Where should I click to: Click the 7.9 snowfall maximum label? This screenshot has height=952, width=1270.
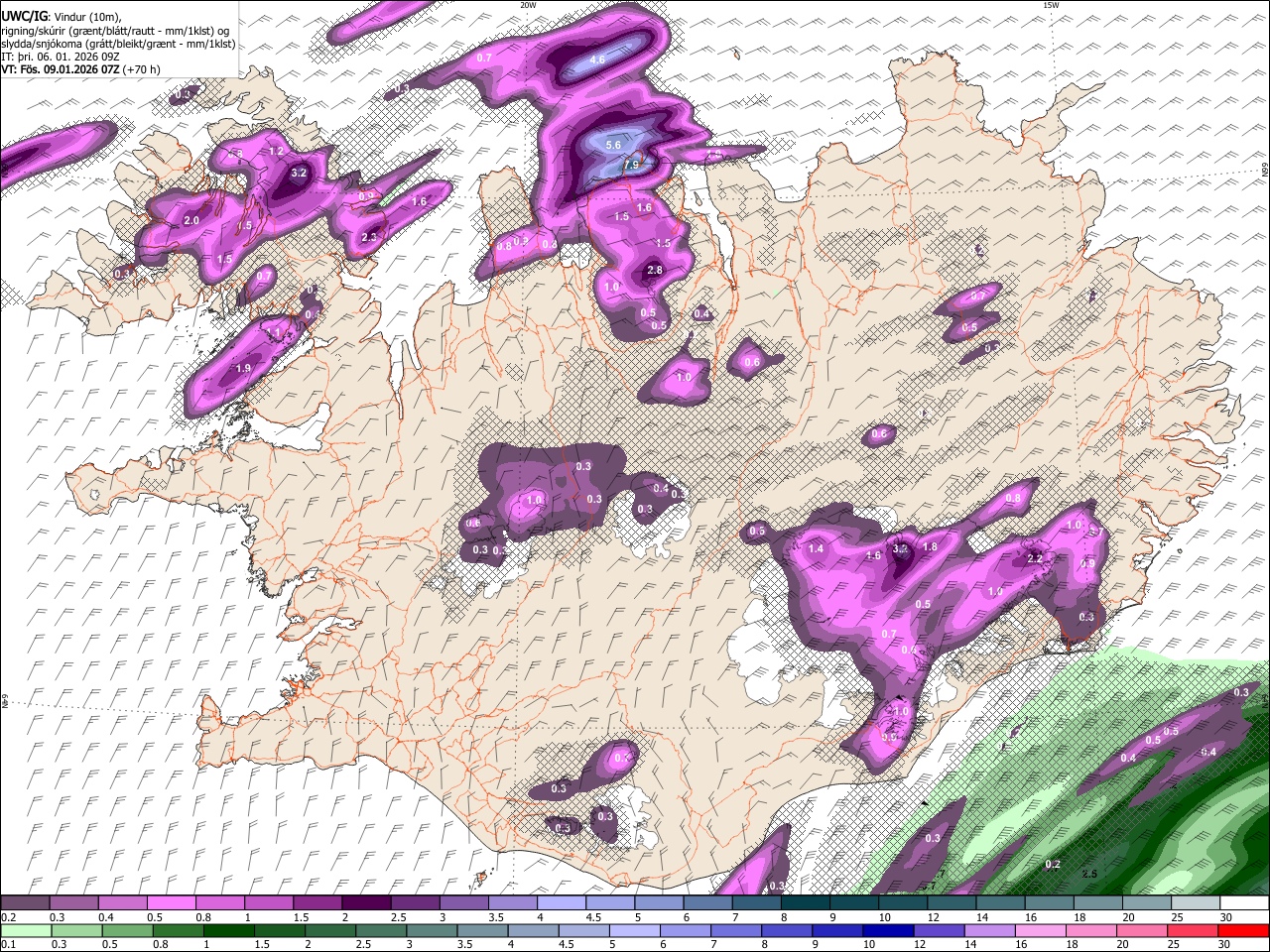point(631,165)
